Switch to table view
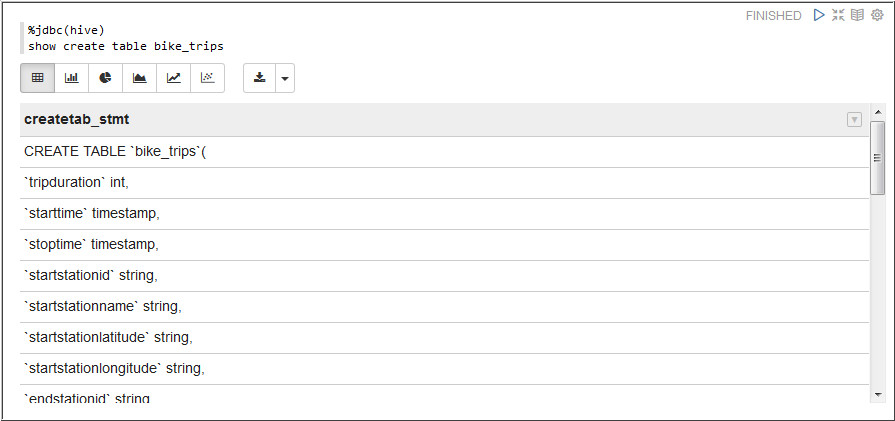Image resolution: width=895 pixels, height=421 pixels. [x=38, y=78]
